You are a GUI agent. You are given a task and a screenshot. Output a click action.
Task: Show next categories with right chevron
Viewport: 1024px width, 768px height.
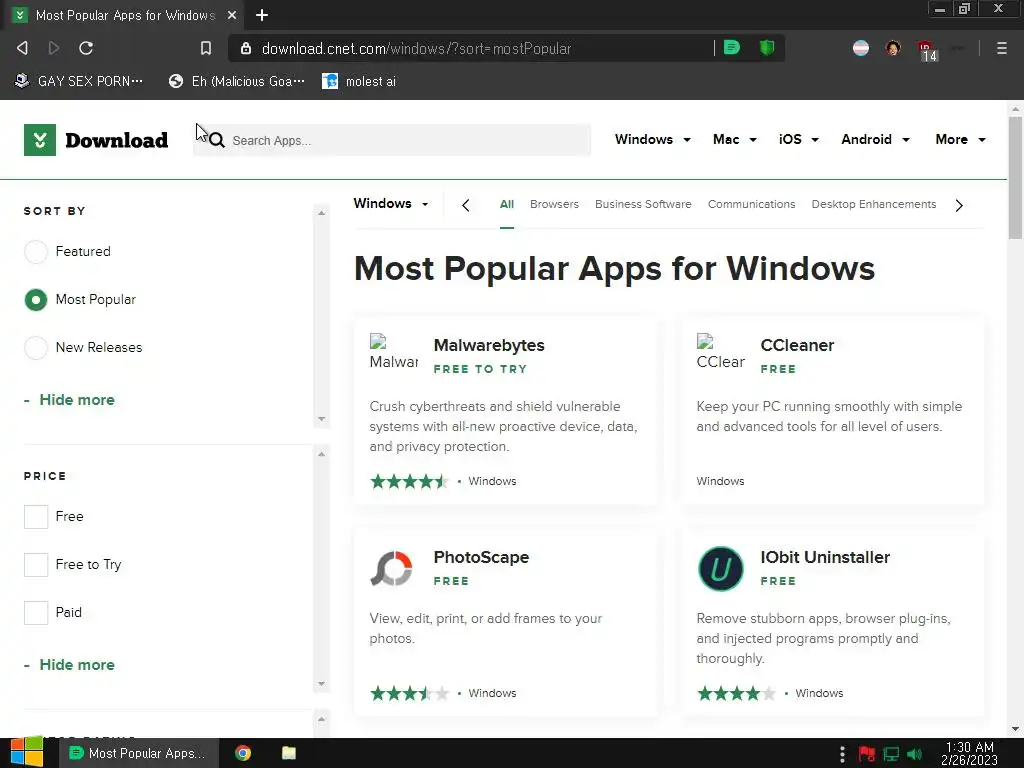959,205
